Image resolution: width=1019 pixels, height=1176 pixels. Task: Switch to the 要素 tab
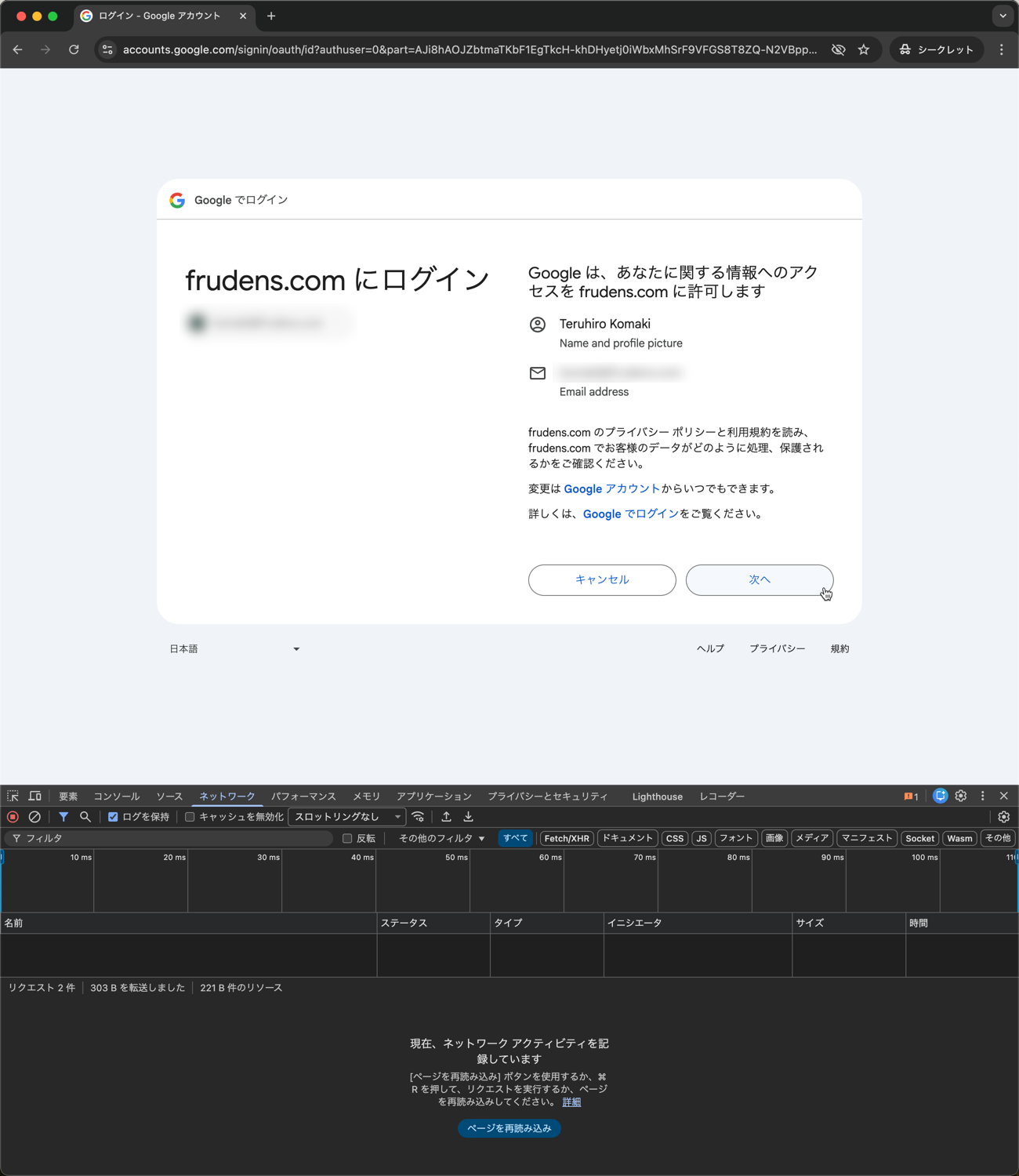tap(68, 796)
